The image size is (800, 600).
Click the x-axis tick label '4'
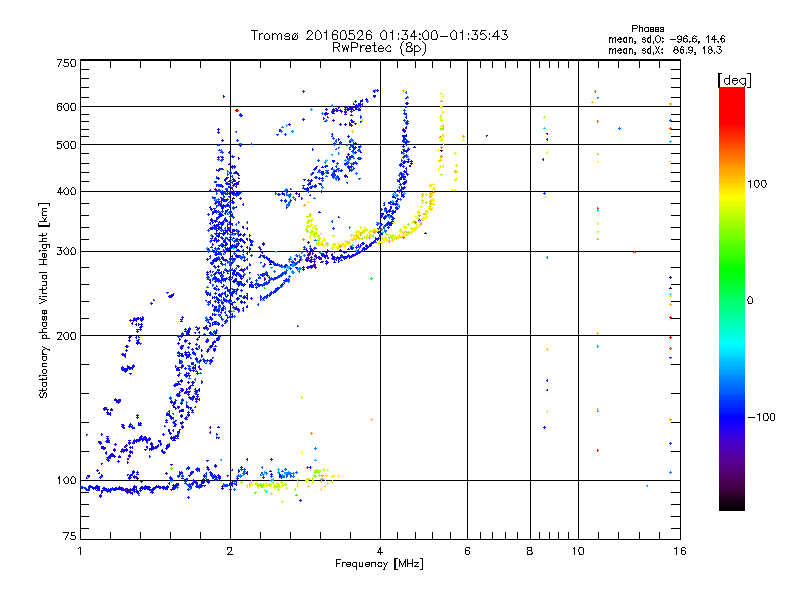pyautogui.click(x=380, y=551)
